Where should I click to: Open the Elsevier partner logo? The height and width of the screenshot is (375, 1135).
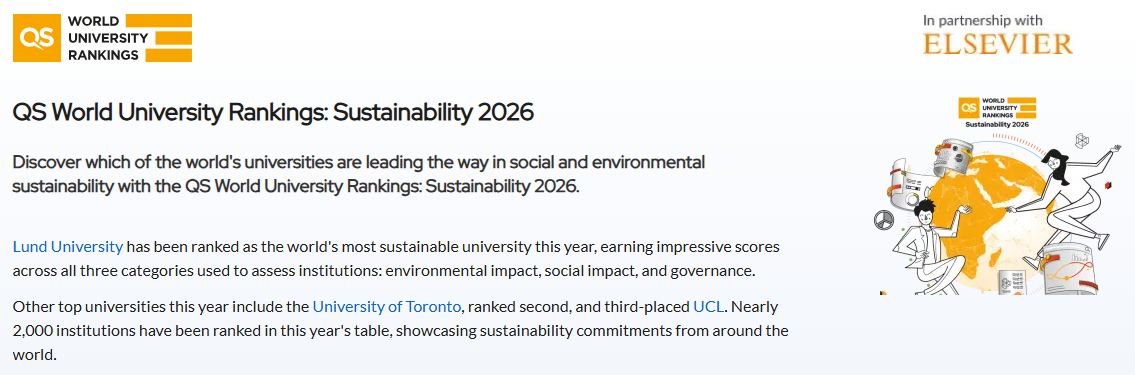click(997, 43)
